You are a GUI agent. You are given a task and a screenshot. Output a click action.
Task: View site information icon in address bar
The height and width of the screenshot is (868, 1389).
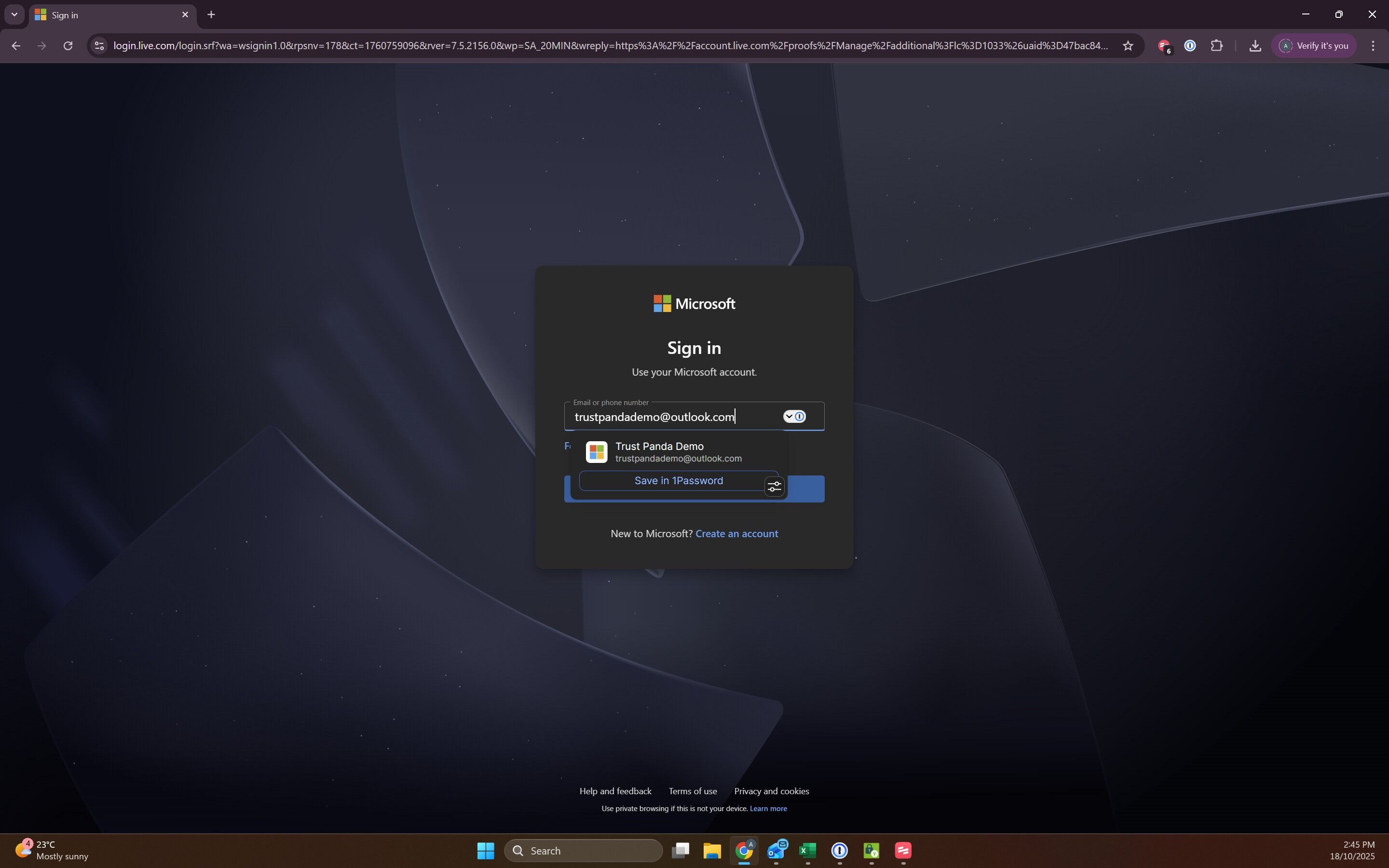click(99, 45)
